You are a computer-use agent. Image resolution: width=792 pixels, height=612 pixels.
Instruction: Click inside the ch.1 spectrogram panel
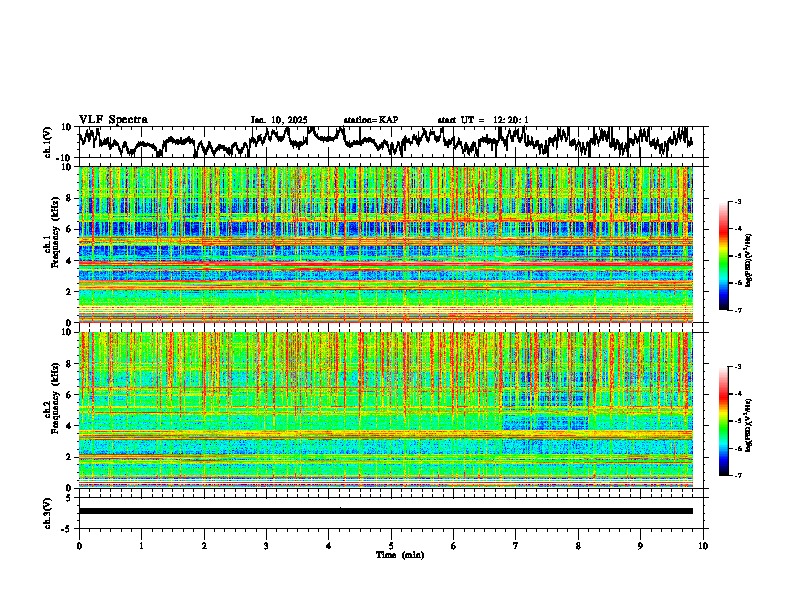point(386,244)
